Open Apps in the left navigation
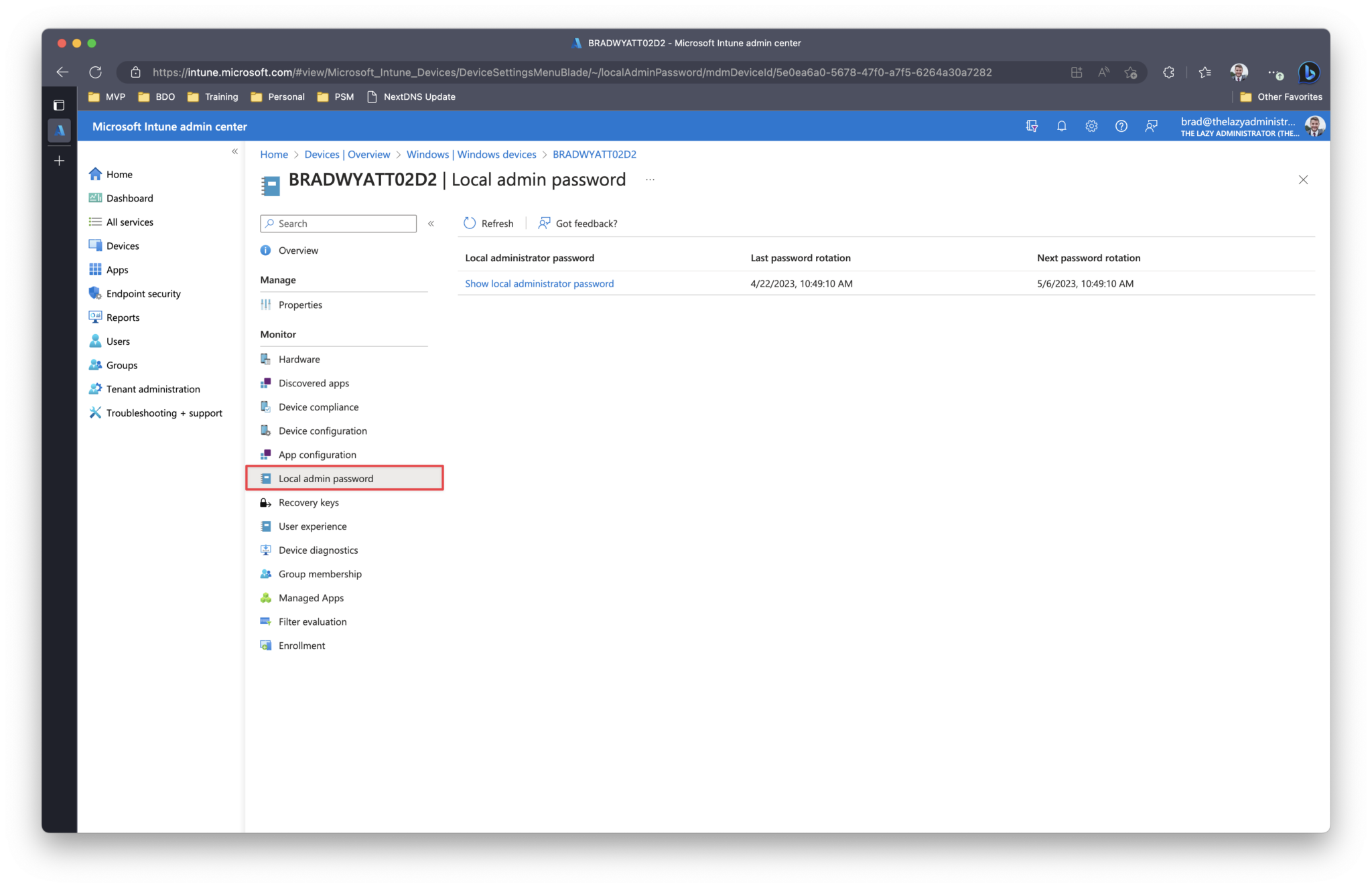The height and width of the screenshot is (888, 1372). point(109,270)
